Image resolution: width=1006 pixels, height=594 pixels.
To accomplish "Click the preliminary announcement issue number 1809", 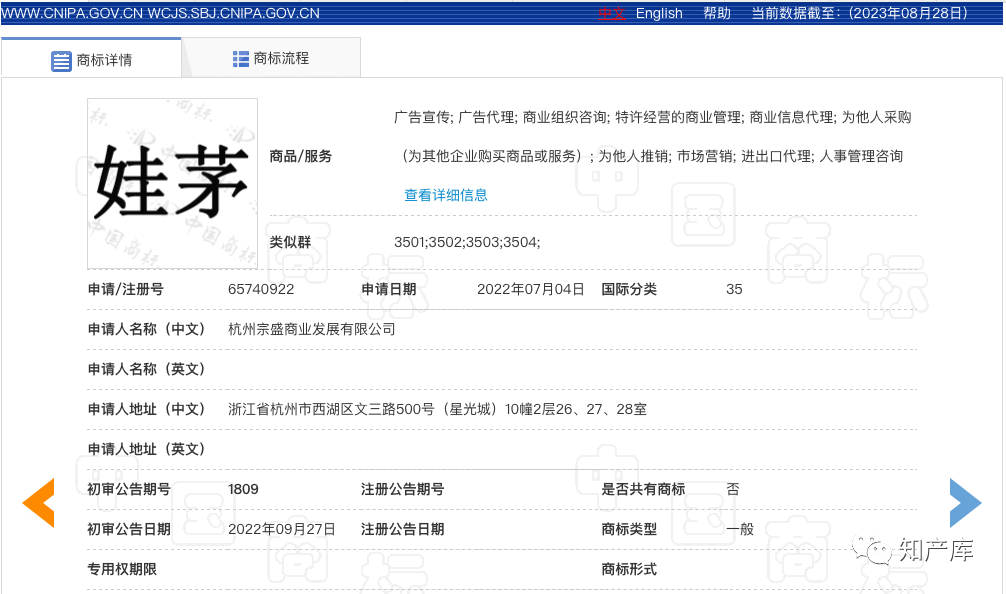I will click(243, 489).
